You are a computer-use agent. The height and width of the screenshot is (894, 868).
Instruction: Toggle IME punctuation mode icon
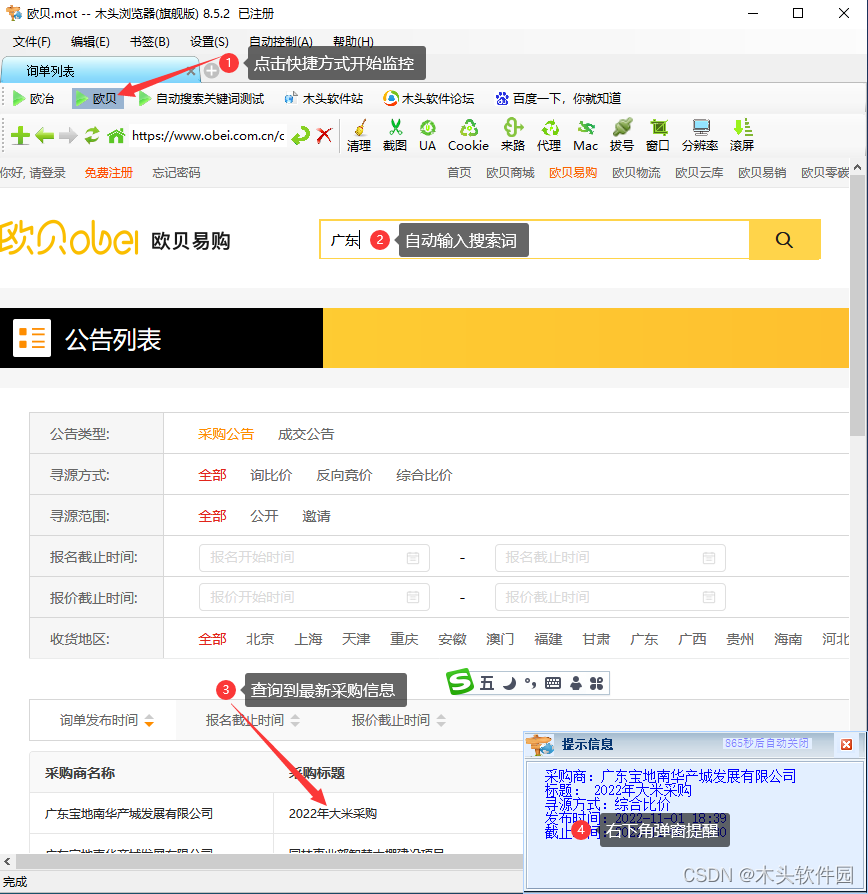pyautogui.click(x=530, y=683)
